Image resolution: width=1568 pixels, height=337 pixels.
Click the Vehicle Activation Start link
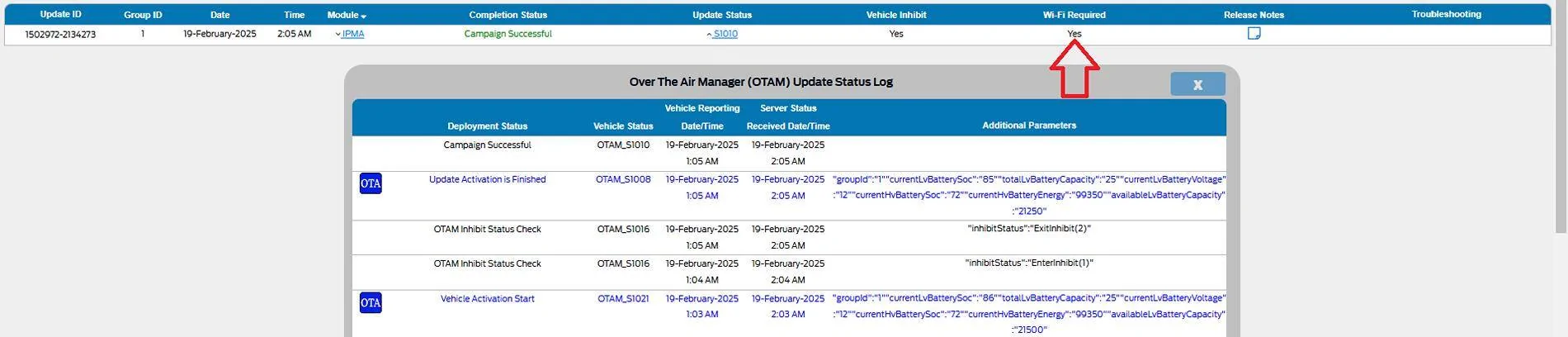tap(487, 299)
